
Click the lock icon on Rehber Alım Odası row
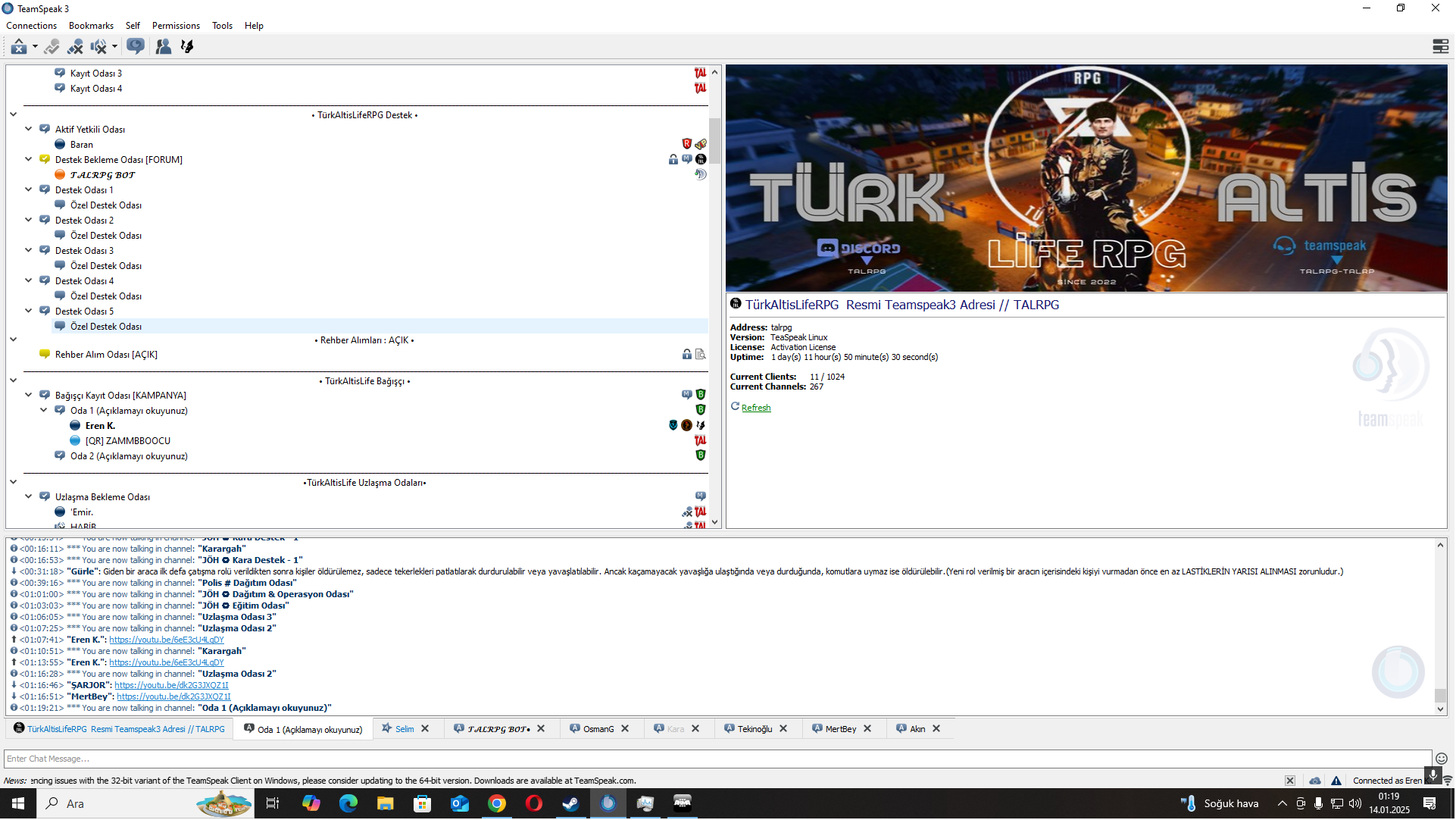[687, 355]
